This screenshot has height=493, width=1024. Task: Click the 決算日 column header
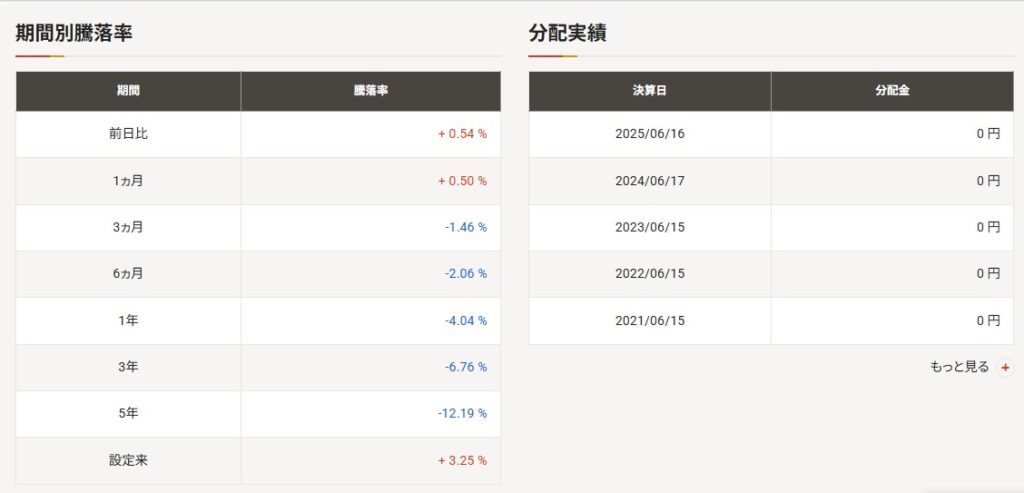[650, 91]
